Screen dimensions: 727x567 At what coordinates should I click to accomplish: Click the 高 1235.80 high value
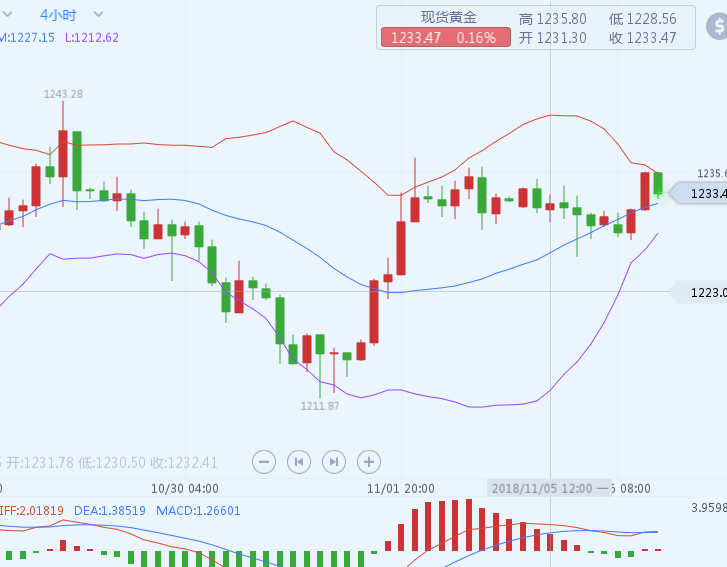[x=553, y=19]
